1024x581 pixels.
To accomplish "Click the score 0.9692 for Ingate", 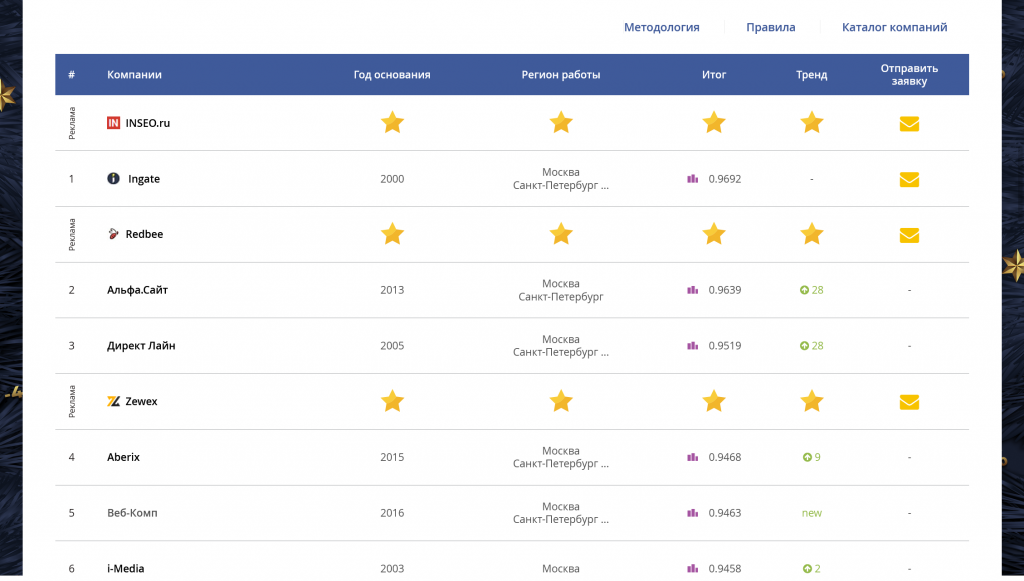I will 725,179.
